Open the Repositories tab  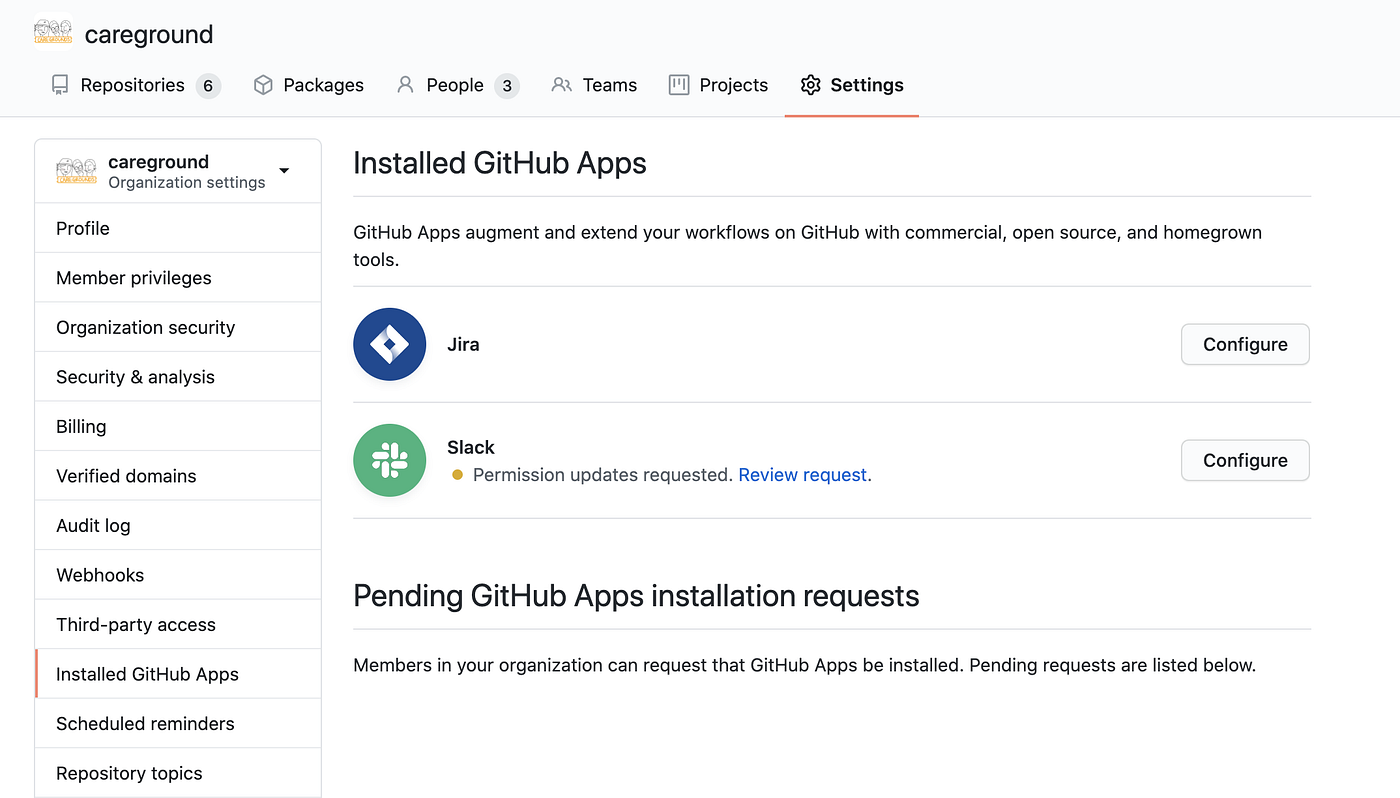(135, 85)
